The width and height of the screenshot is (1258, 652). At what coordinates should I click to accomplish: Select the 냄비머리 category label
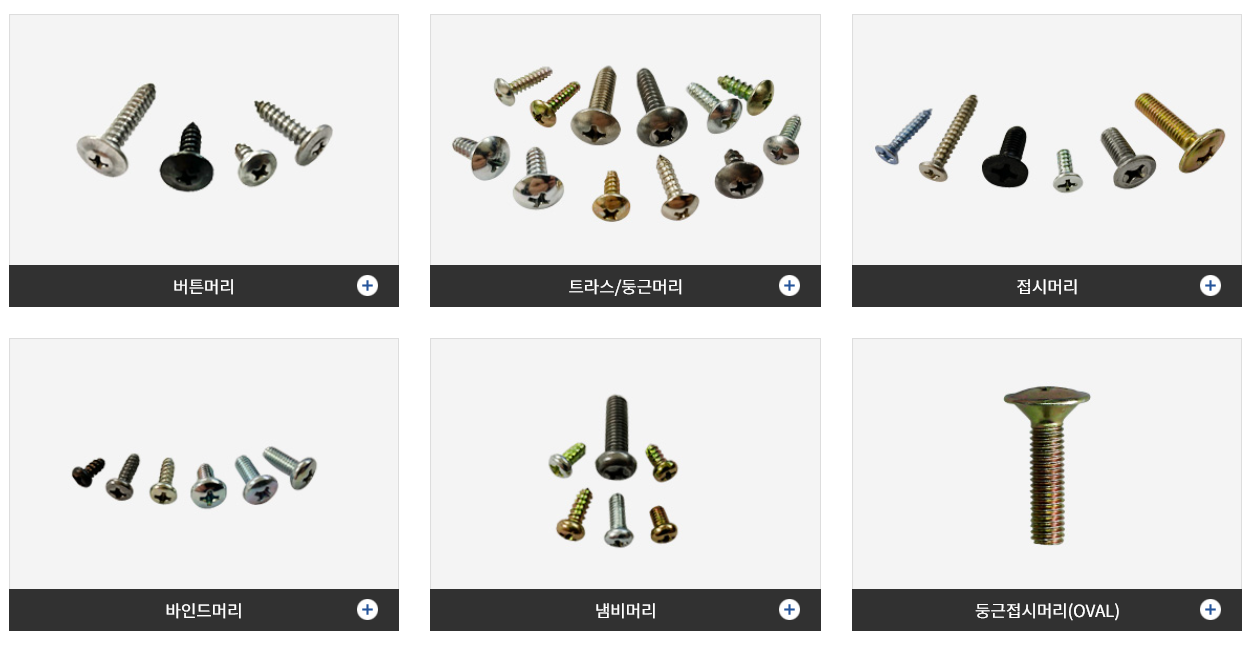point(626,611)
